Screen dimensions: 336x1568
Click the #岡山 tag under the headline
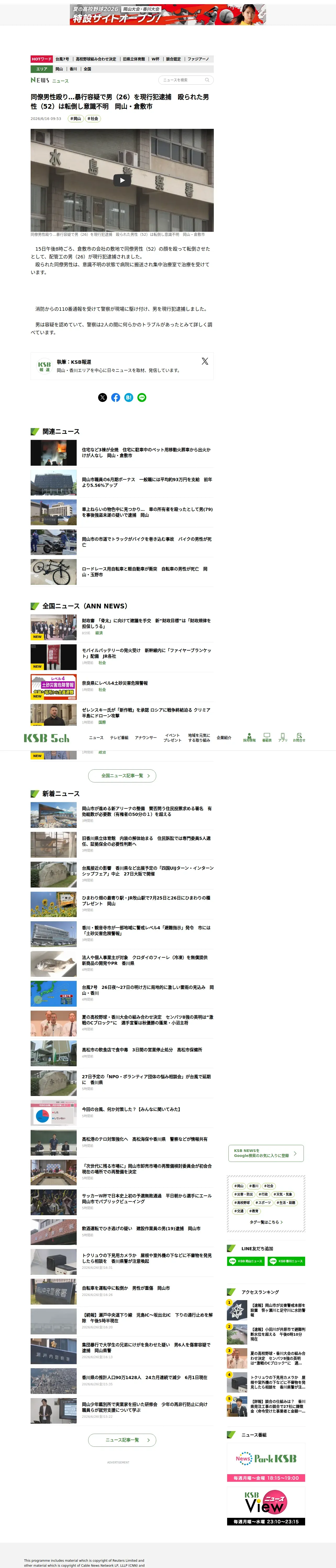(76, 119)
